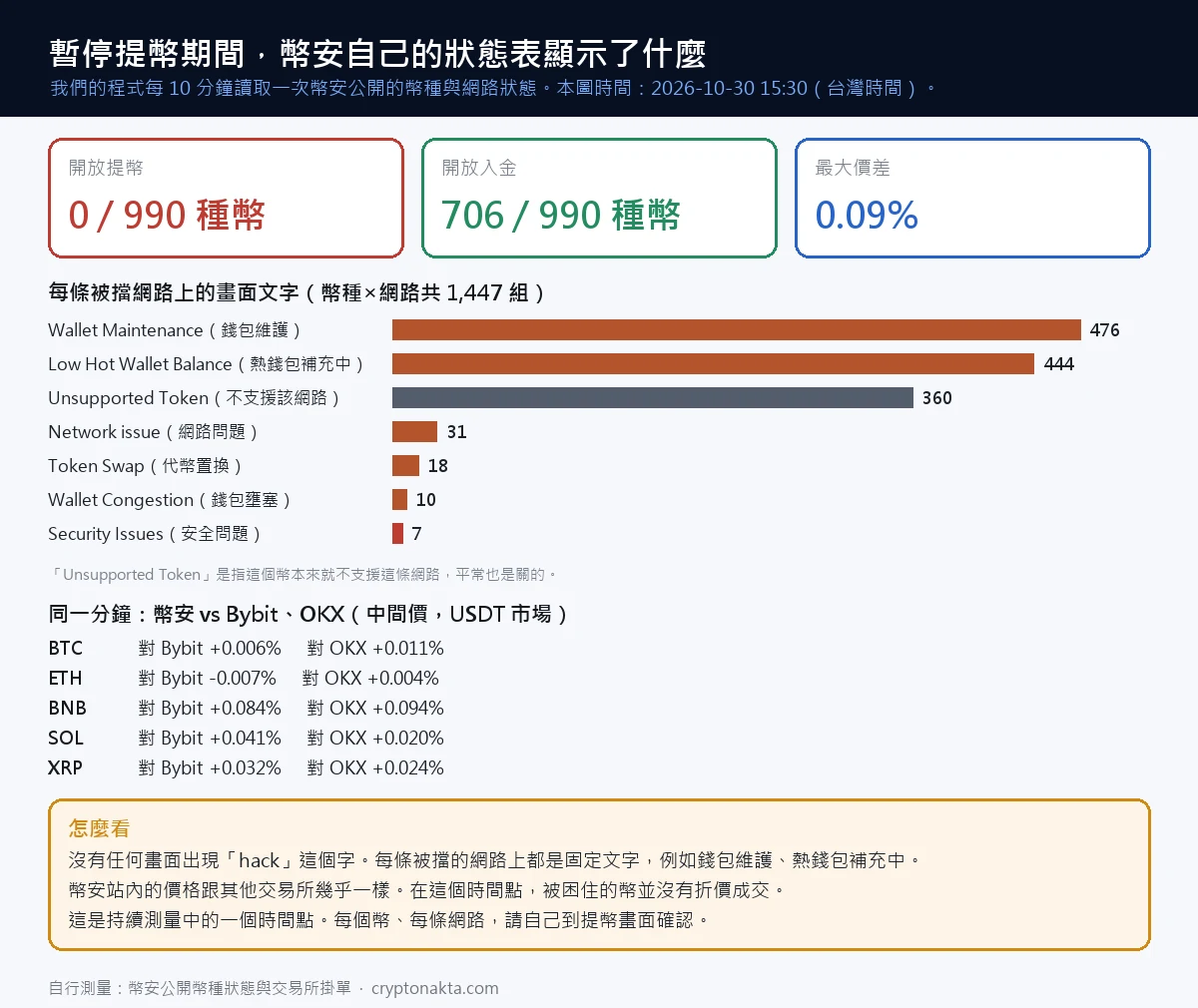Click the Wallet Maintenance label
1198x1008 pixels.
(175, 330)
